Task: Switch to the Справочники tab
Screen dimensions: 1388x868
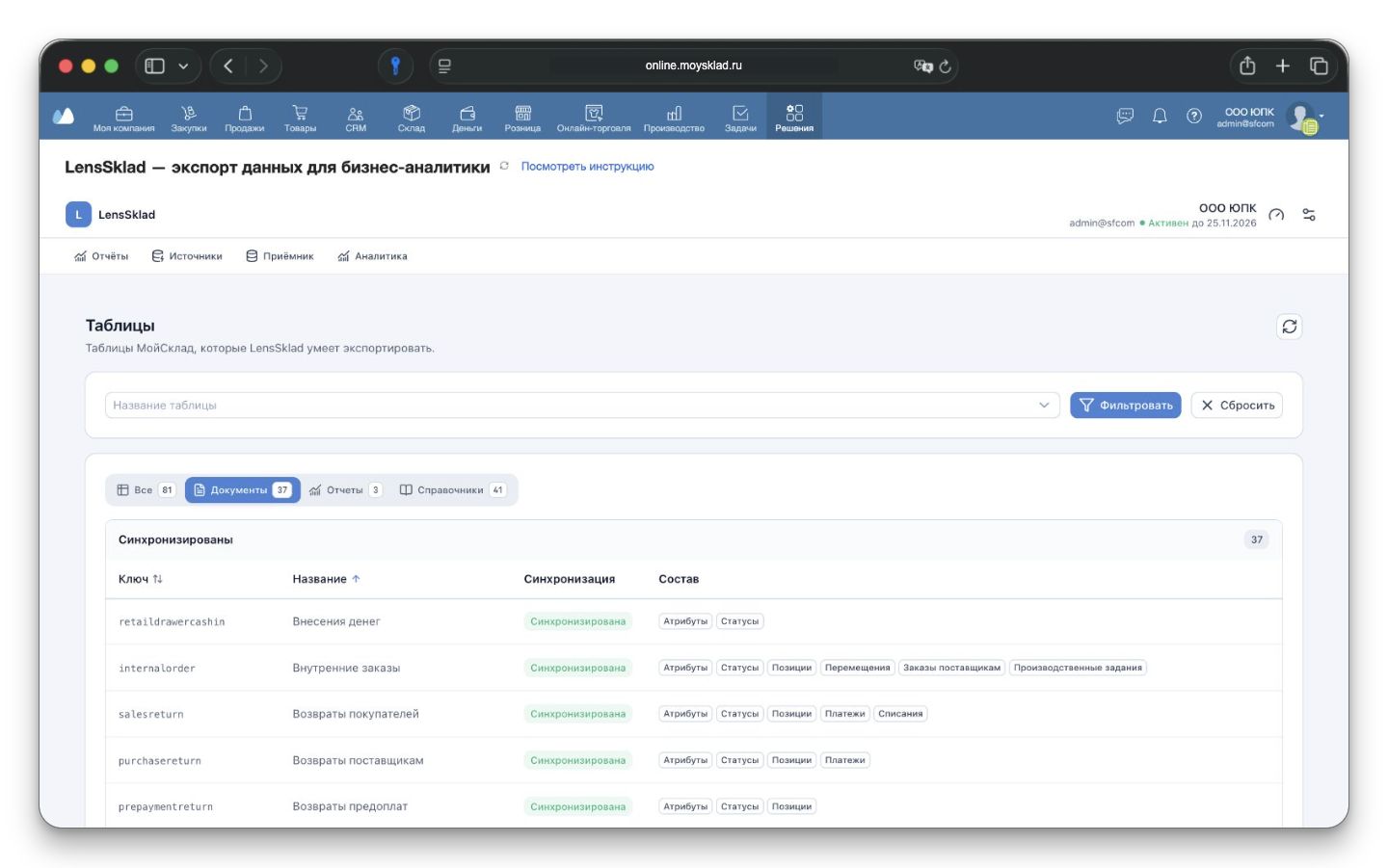Action: pyautogui.click(x=452, y=490)
